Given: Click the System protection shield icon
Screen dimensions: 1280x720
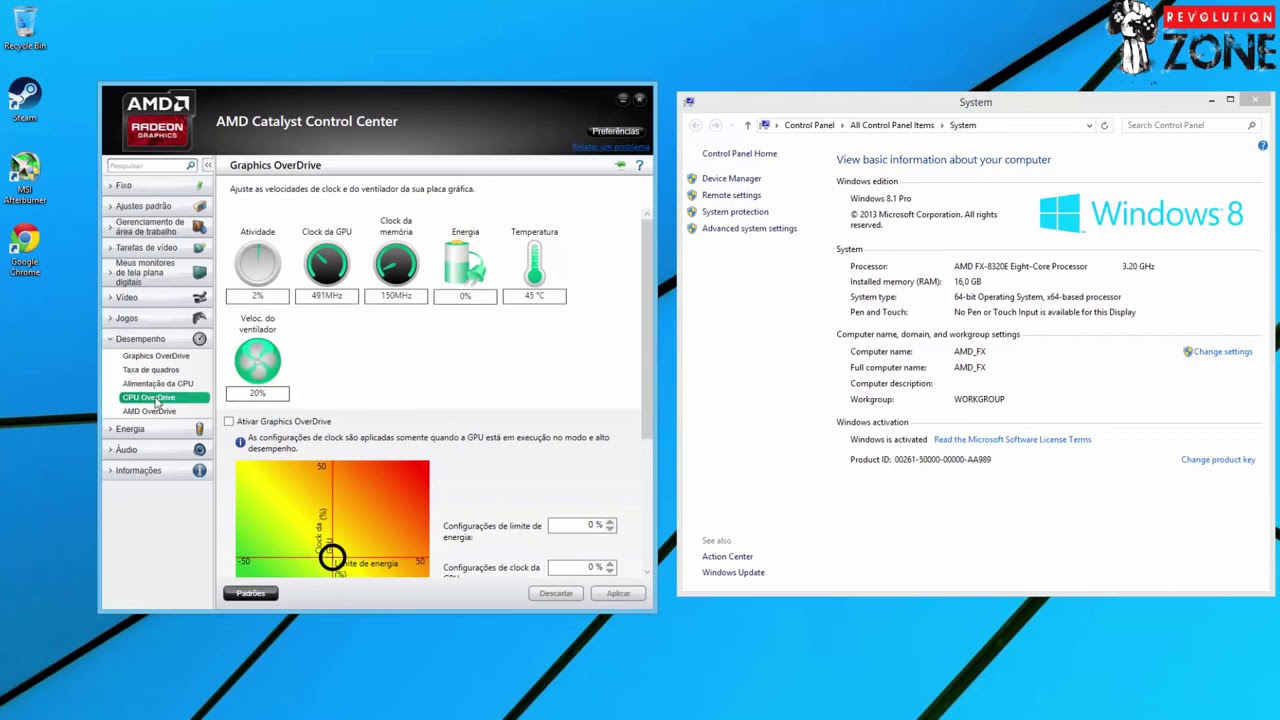Looking at the screenshot, I should point(692,212).
